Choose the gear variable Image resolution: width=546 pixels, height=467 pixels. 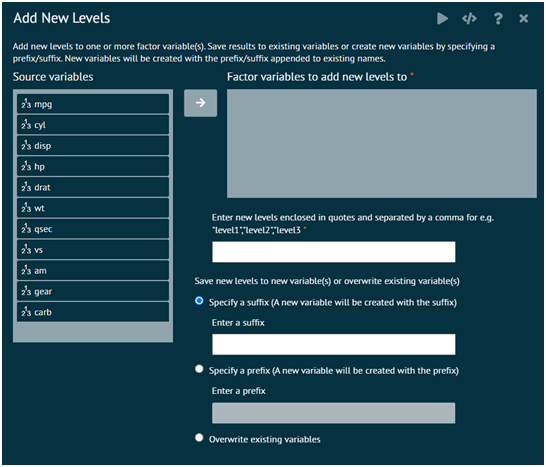93,291
